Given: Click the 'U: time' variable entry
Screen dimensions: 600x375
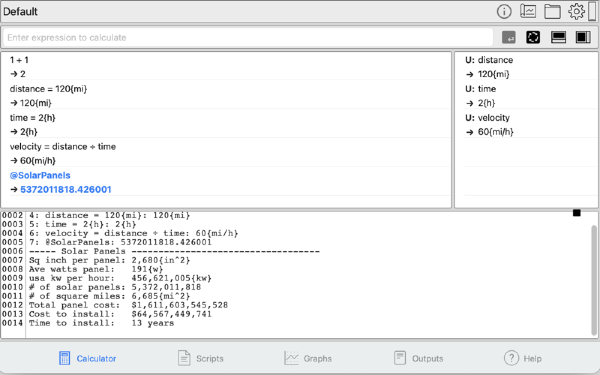Looking at the screenshot, I should pos(481,89).
